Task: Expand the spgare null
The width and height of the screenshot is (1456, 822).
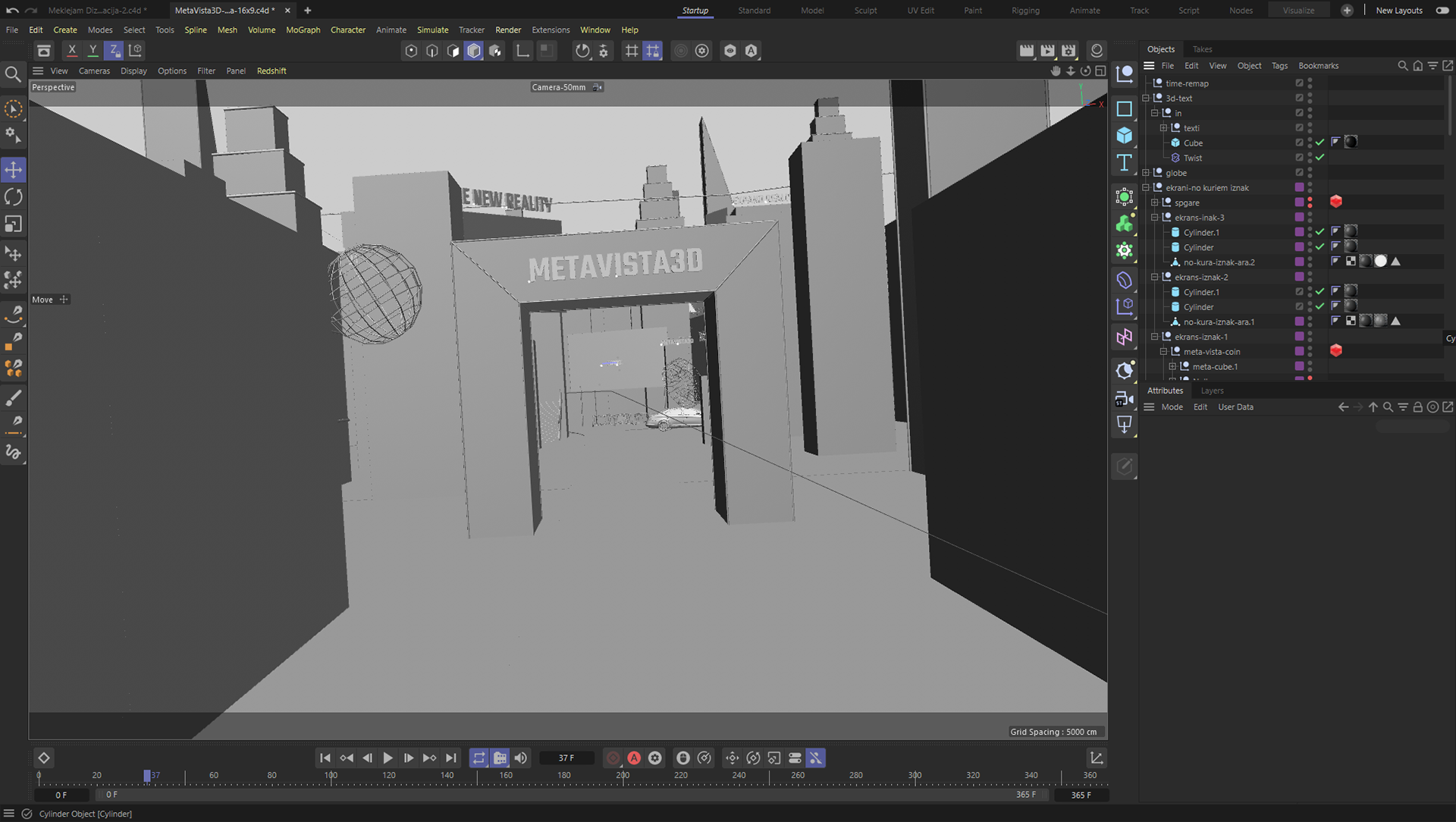Action: click(x=1155, y=202)
